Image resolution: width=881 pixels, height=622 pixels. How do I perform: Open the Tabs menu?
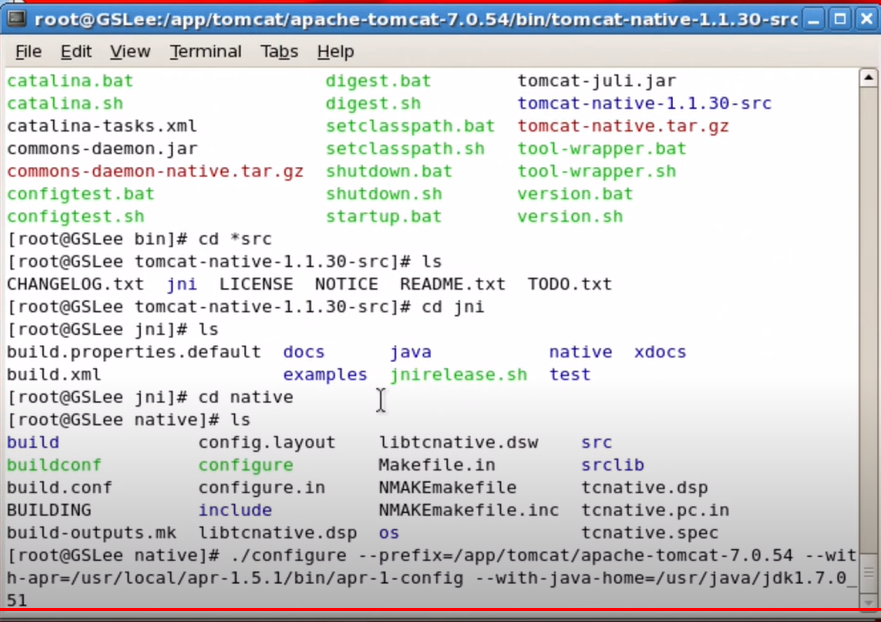click(279, 52)
